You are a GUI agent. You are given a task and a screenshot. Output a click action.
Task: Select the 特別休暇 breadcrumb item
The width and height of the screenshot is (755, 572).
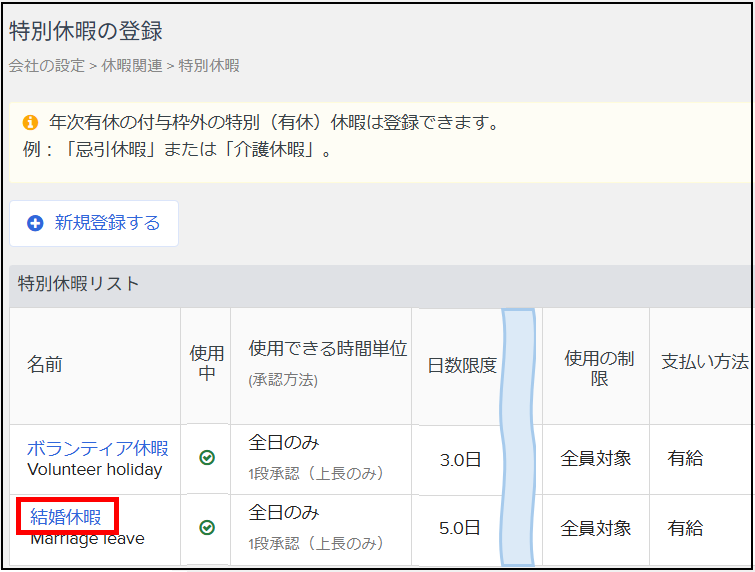(x=209, y=66)
